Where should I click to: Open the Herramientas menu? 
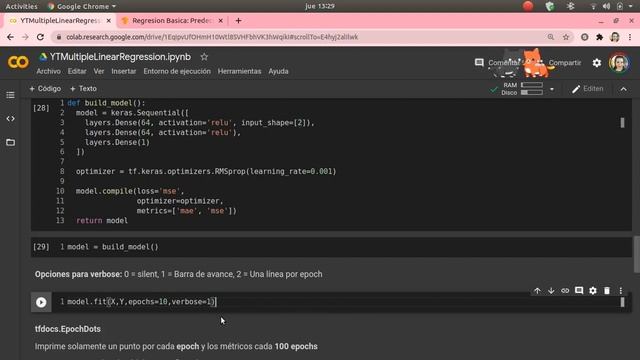tap(239, 71)
